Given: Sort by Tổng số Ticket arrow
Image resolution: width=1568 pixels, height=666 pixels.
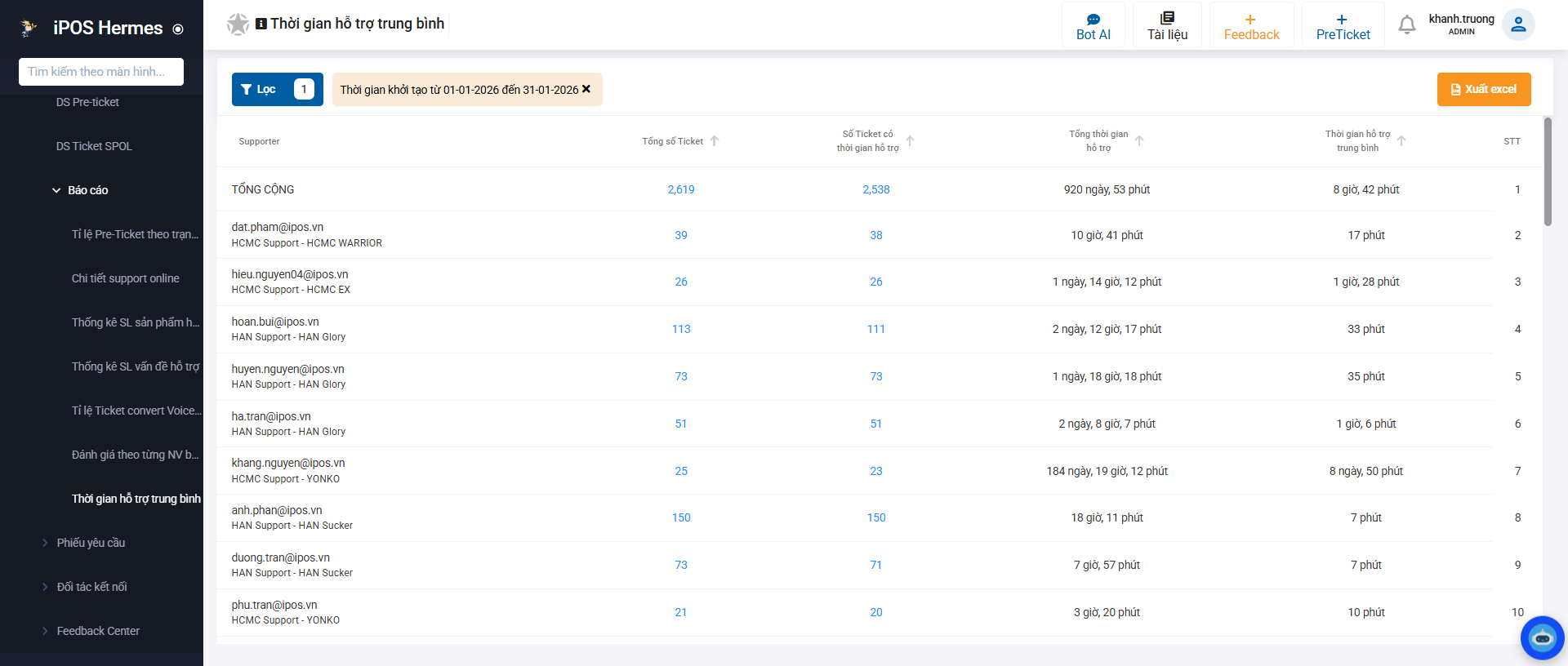Looking at the screenshot, I should click(715, 141).
